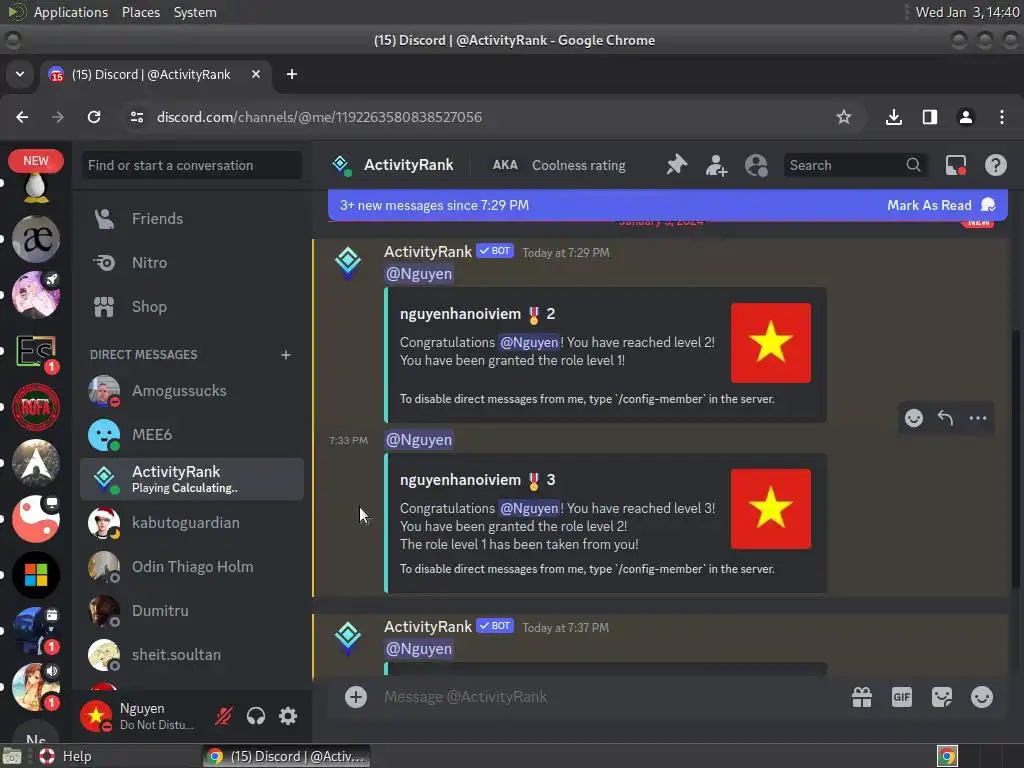Viewport: 1024px width, 768px height.
Task: Open Friends page
Action: (192, 219)
